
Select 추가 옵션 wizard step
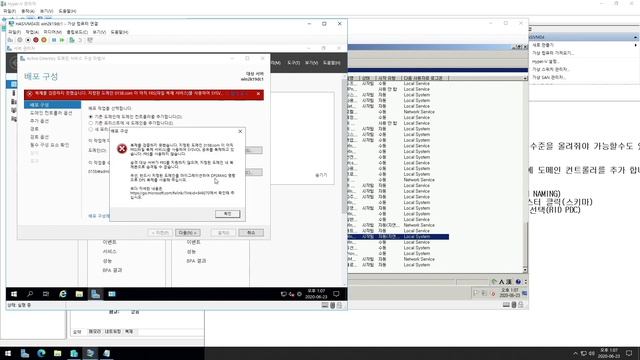pyautogui.click(x=40, y=121)
